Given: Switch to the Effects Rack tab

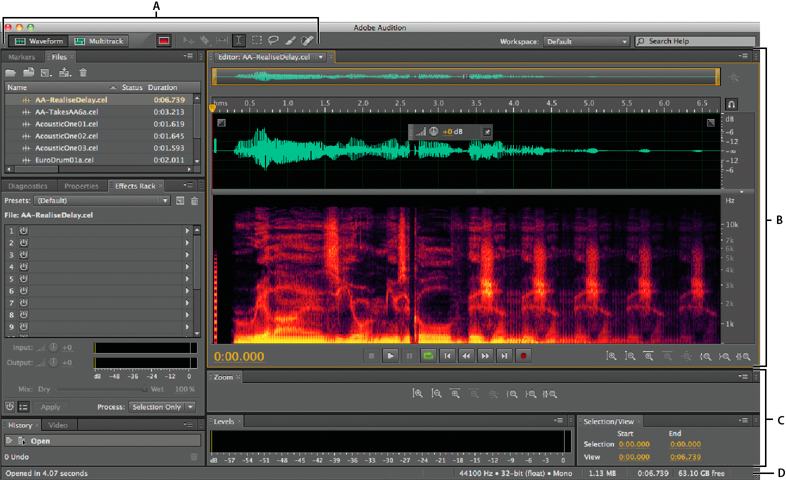Looking at the screenshot, I should point(135,186).
